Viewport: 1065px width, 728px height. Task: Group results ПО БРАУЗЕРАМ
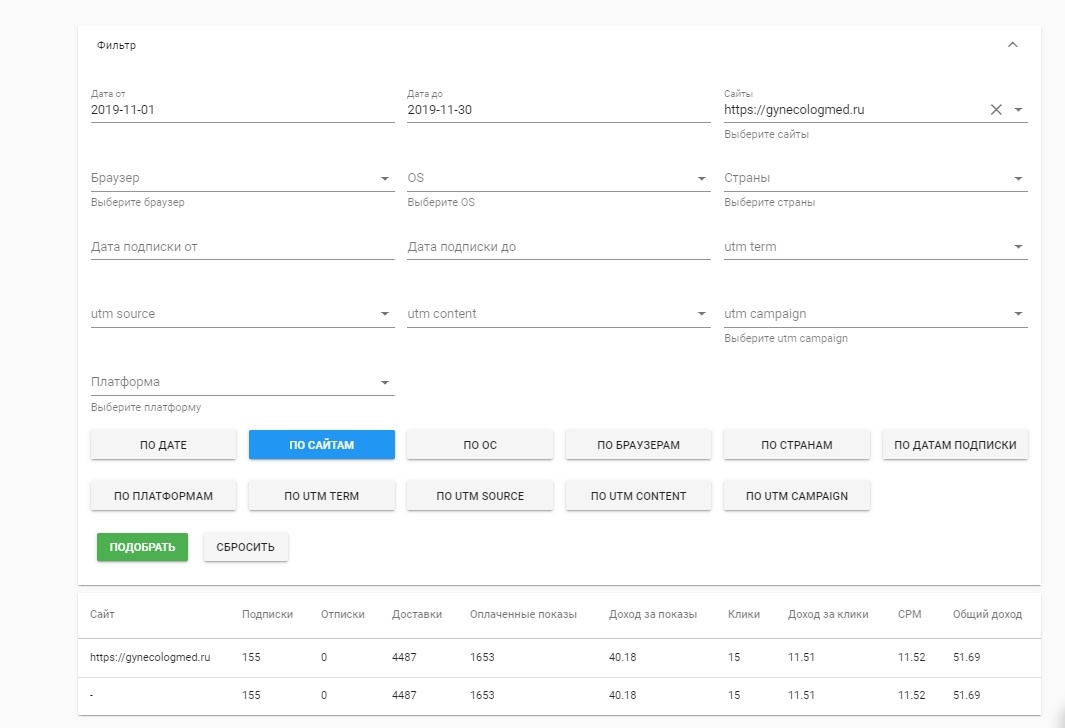point(638,445)
